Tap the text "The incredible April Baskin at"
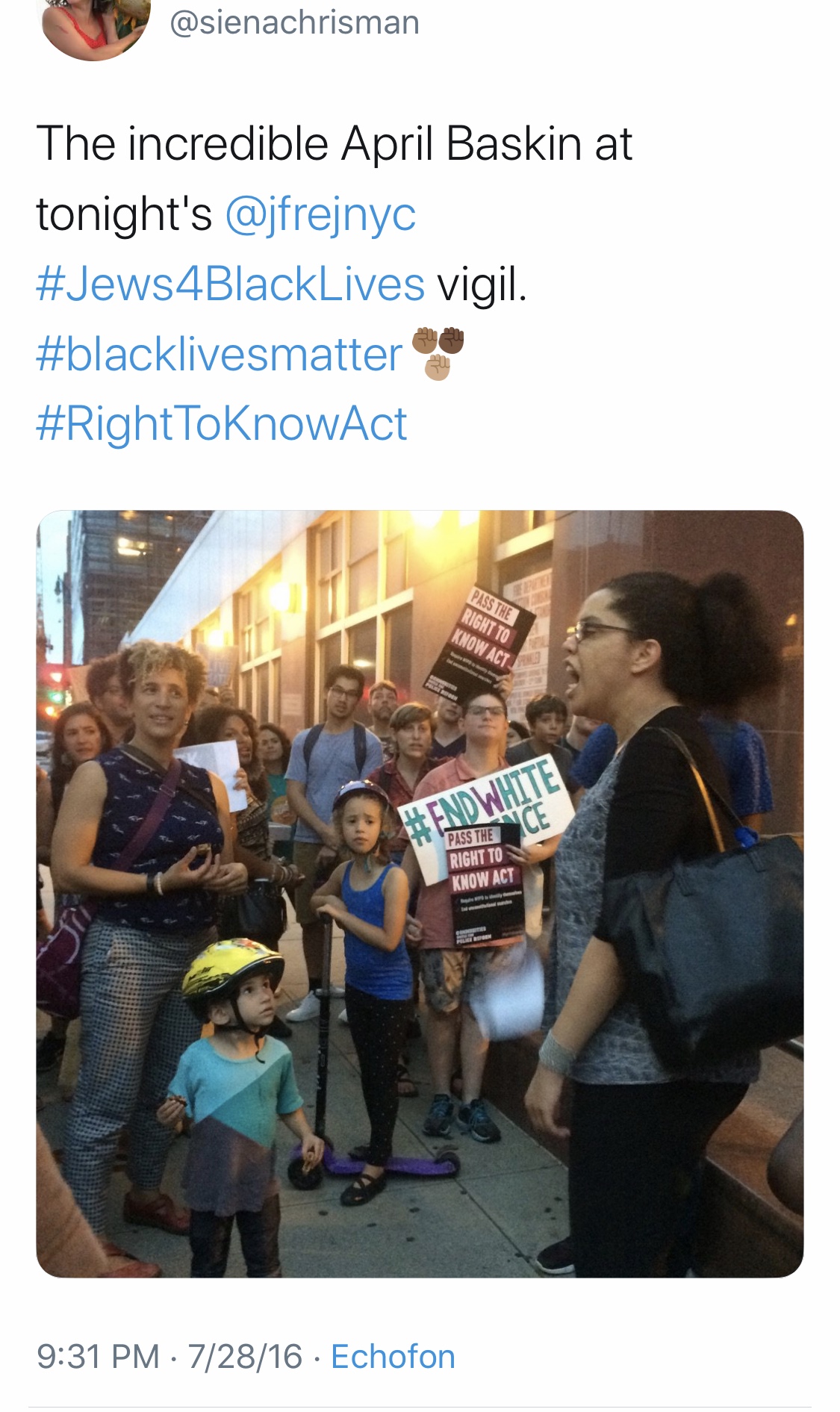Screen dimensions: 840x1412 [x=335, y=143]
